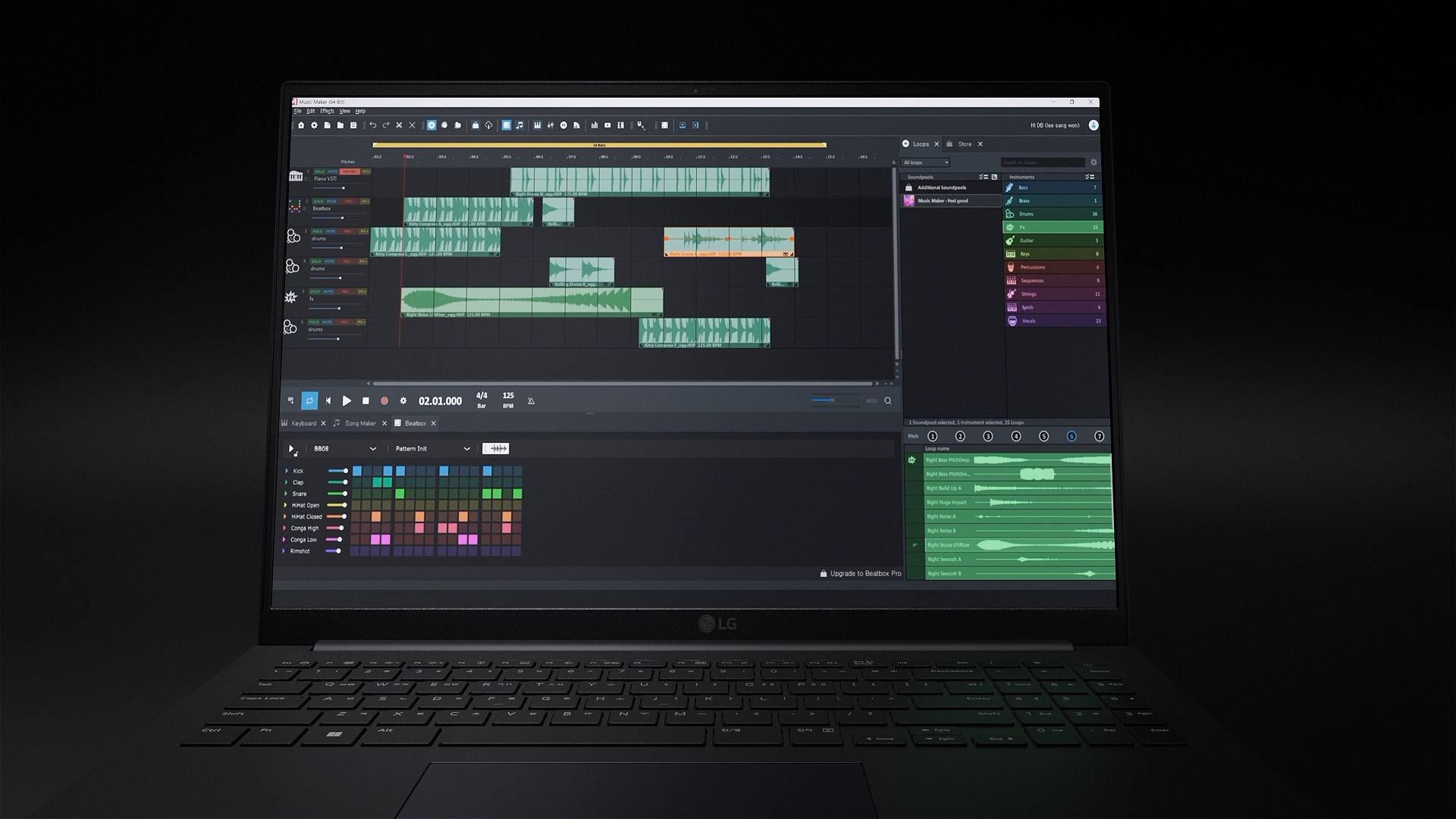
Task: Select Music Maker - Feel good soundpool
Action: pos(952,201)
